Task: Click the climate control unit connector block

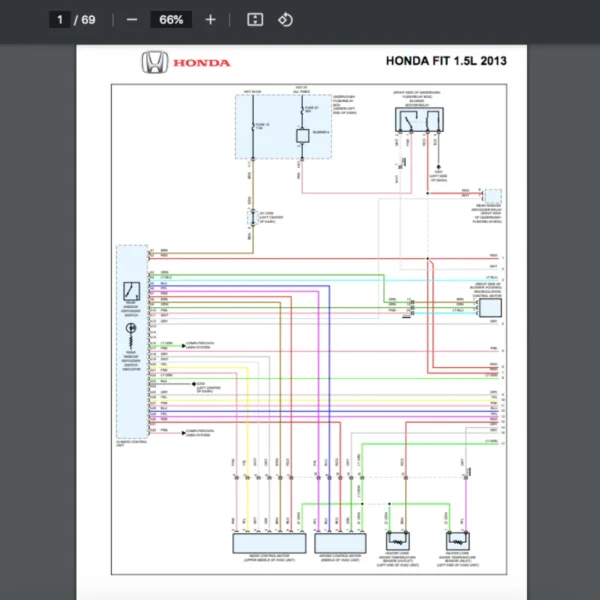Action: point(131,340)
